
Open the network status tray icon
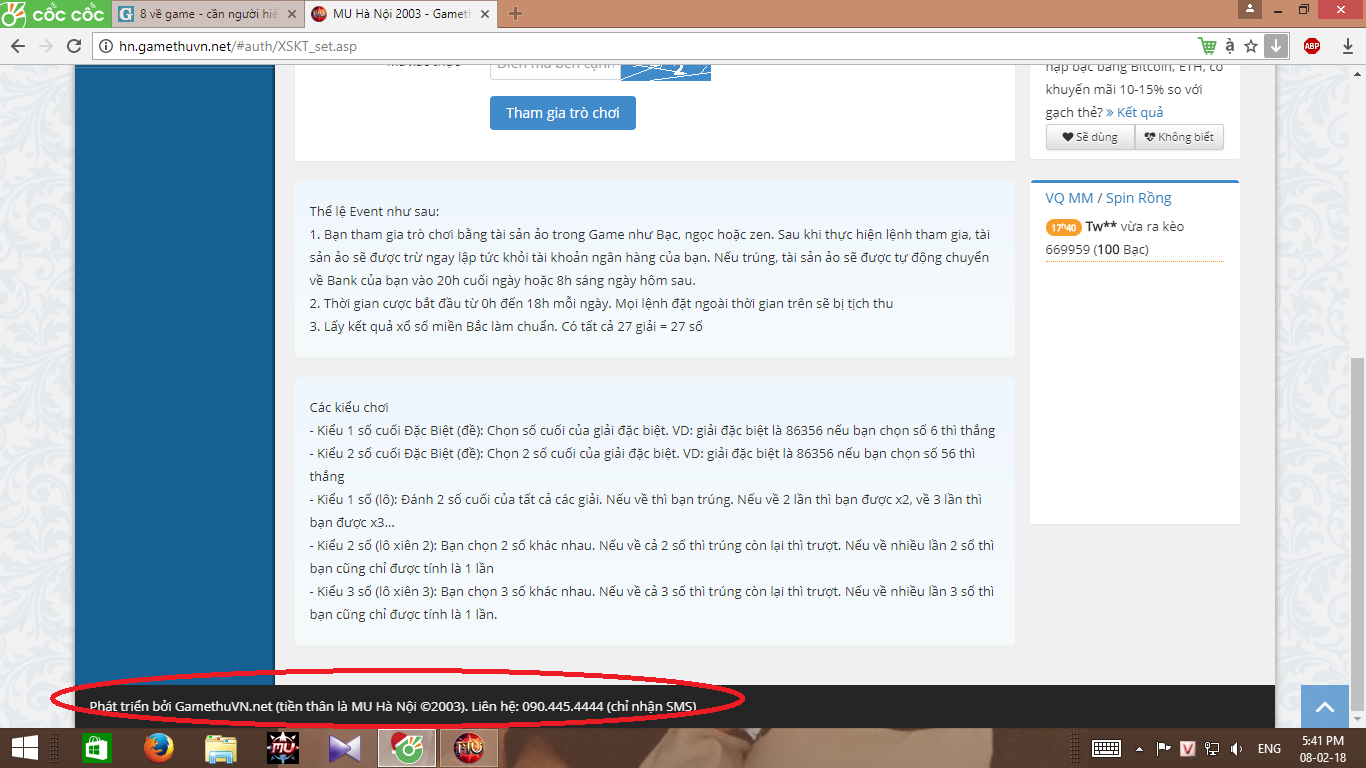coord(1212,748)
